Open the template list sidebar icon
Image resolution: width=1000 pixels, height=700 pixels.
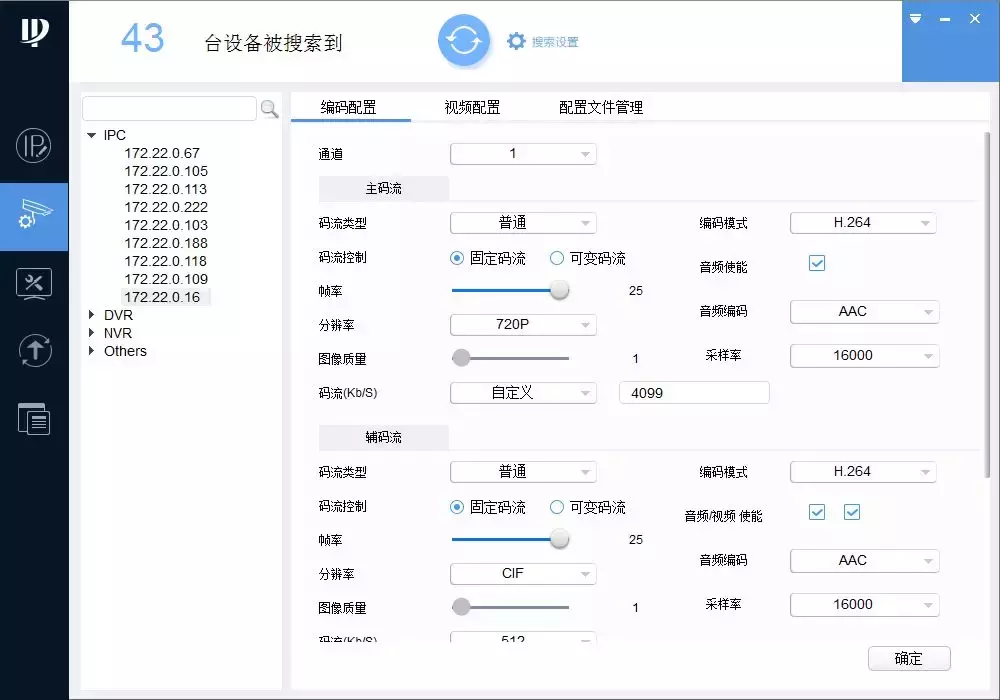(x=34, y=419)
